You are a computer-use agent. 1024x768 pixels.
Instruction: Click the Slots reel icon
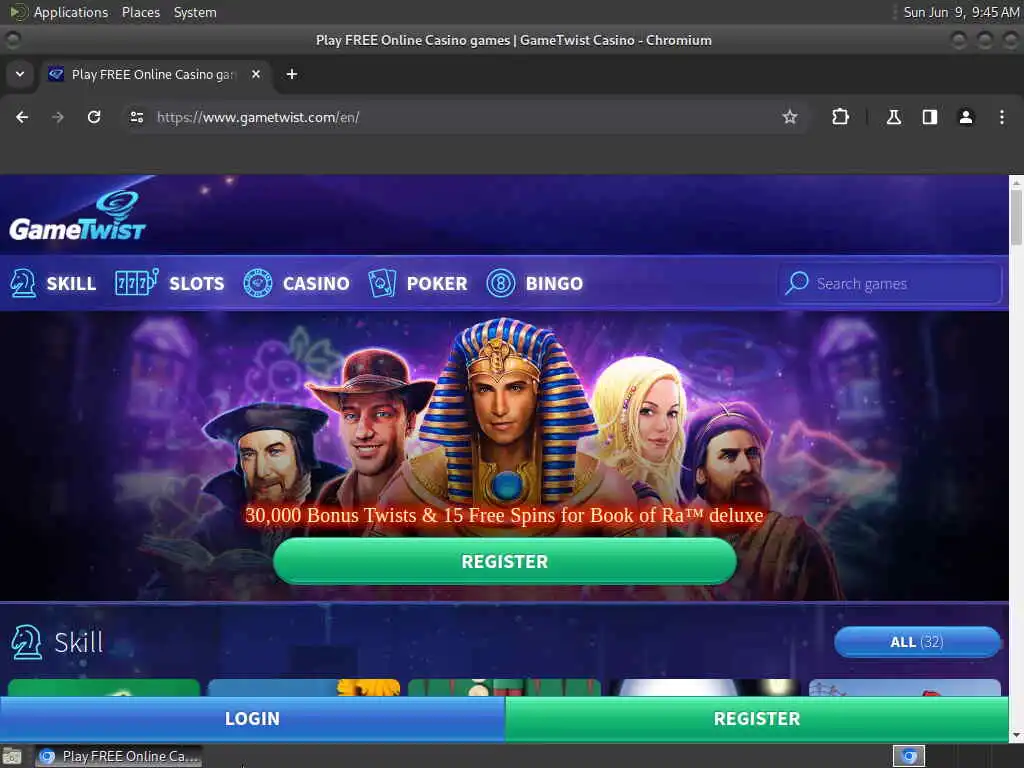tap(136, 283)
